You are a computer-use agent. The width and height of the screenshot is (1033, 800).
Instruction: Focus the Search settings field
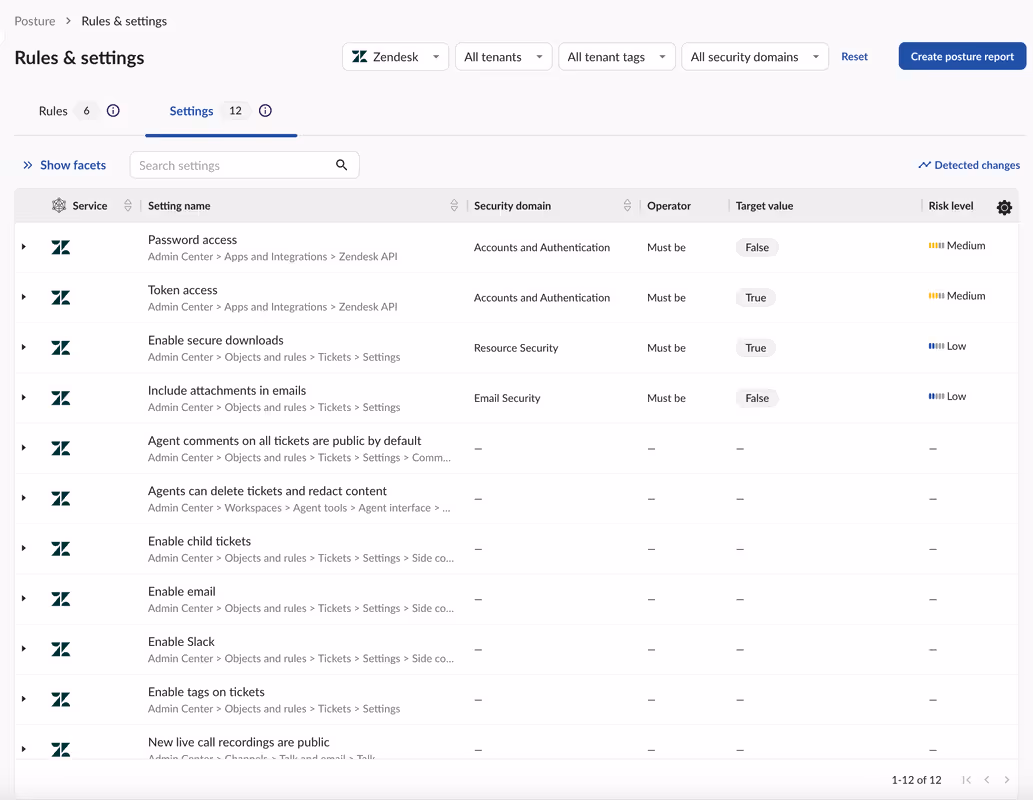tap(232, 165)
